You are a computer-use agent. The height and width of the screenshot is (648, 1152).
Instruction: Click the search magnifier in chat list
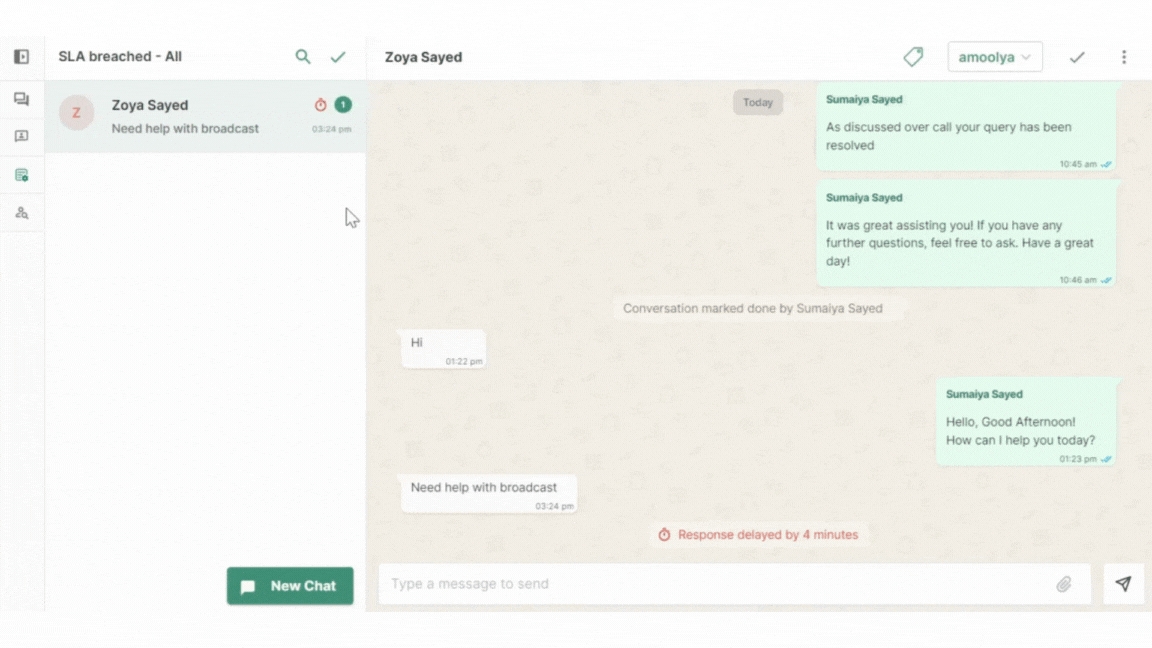[303, 57]
